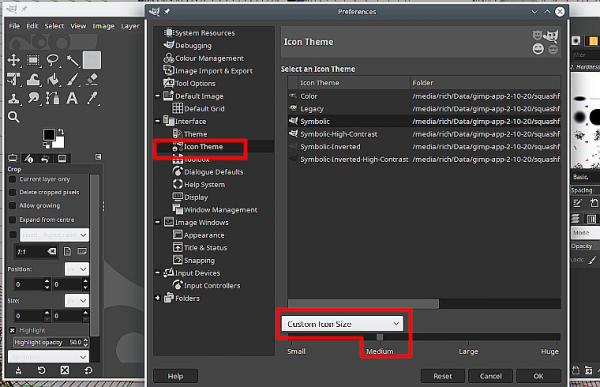Select Symbolic-High-Contrast icon theme row
Viewport: 600px width, 387px height.
(424, 134)
